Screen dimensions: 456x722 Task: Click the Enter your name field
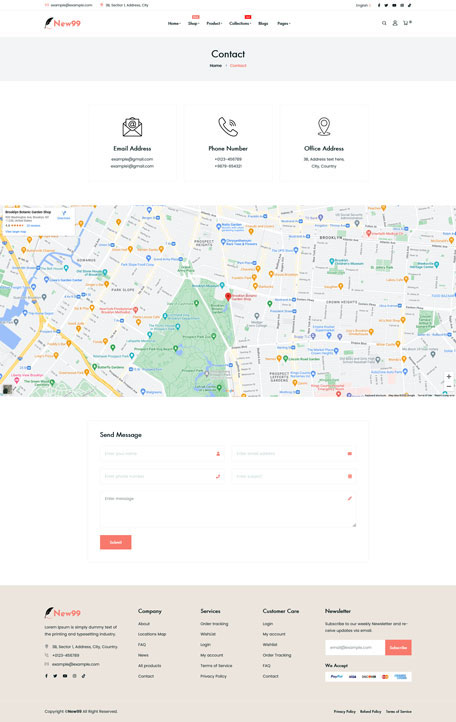pyautogui.click(x=162, y=454)
